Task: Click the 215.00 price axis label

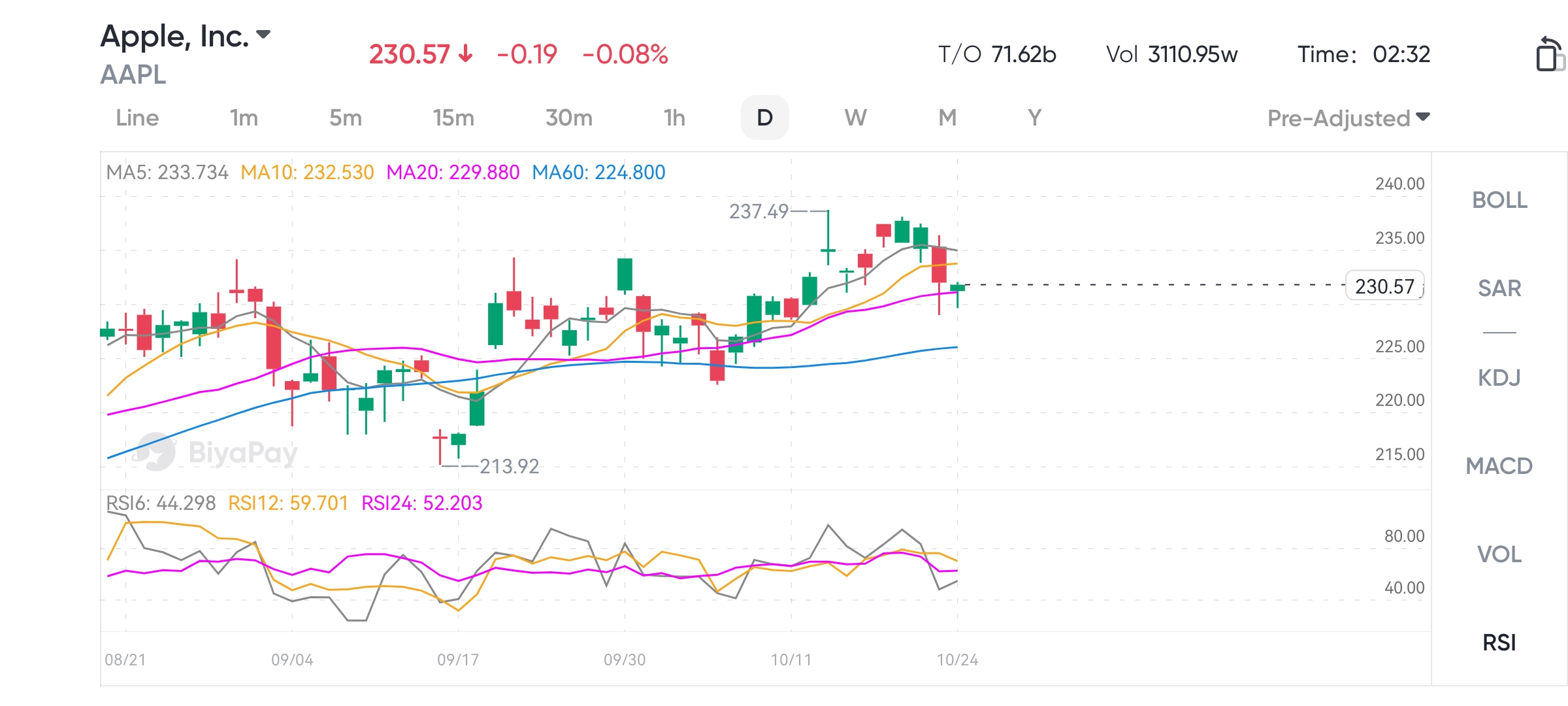Action: (x=1400, y=455)
